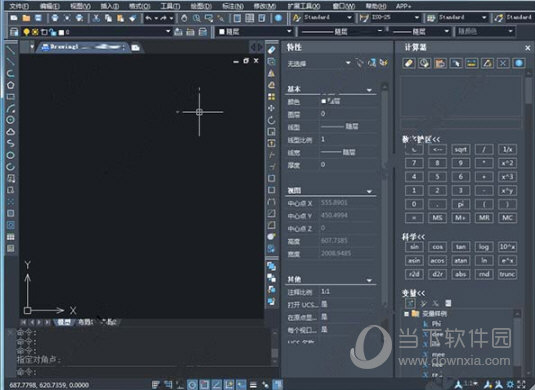Viewport: 535px width, 390px height.
Task: Open the 文件(F) menu
Action: tap(19, 6)
